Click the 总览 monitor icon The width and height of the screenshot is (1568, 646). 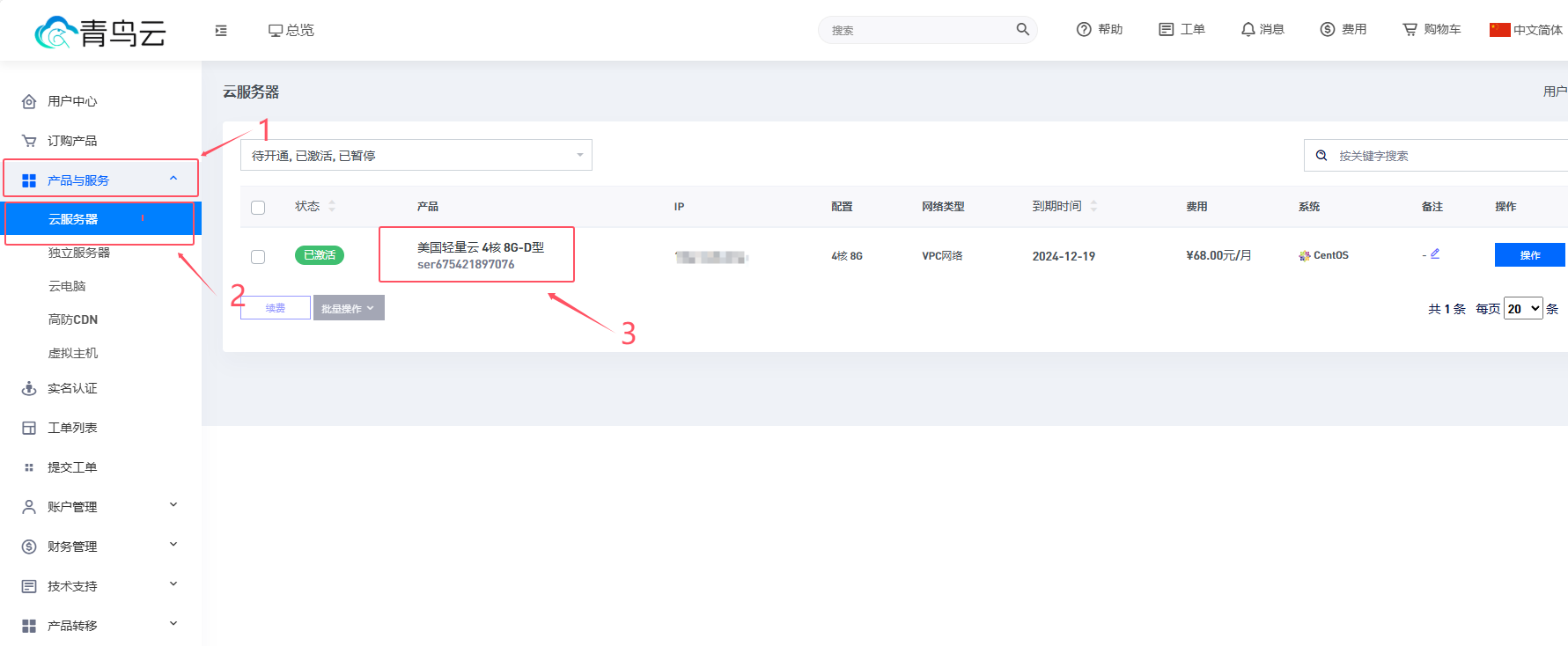click(x=276, y=30)
